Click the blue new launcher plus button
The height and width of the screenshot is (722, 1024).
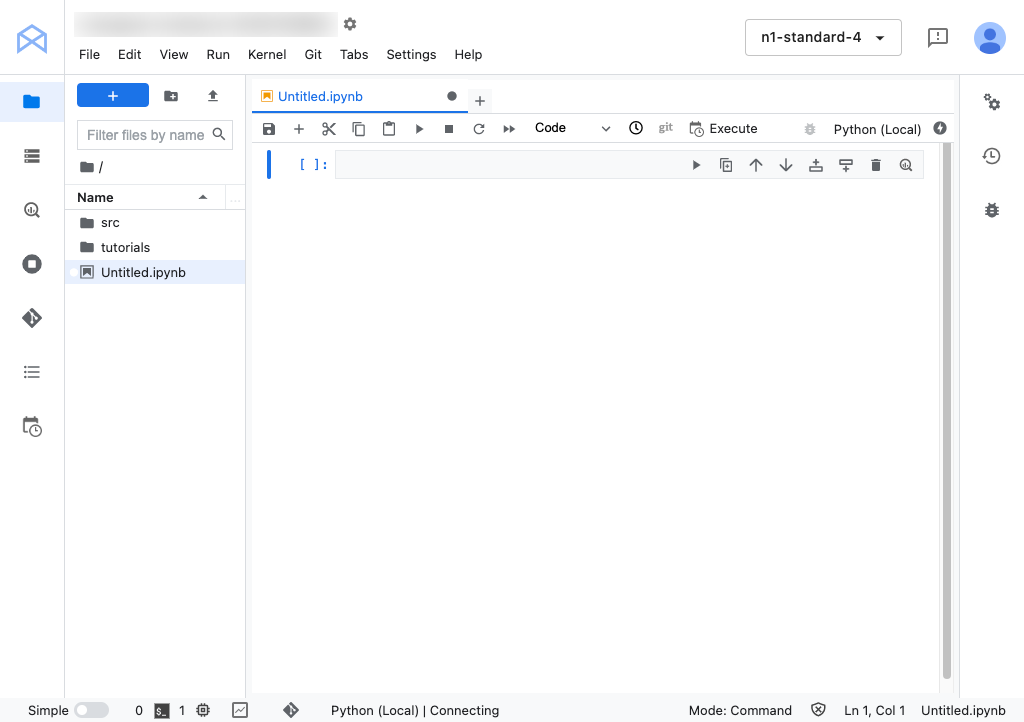pyautogui.click(x=113, y=96)
